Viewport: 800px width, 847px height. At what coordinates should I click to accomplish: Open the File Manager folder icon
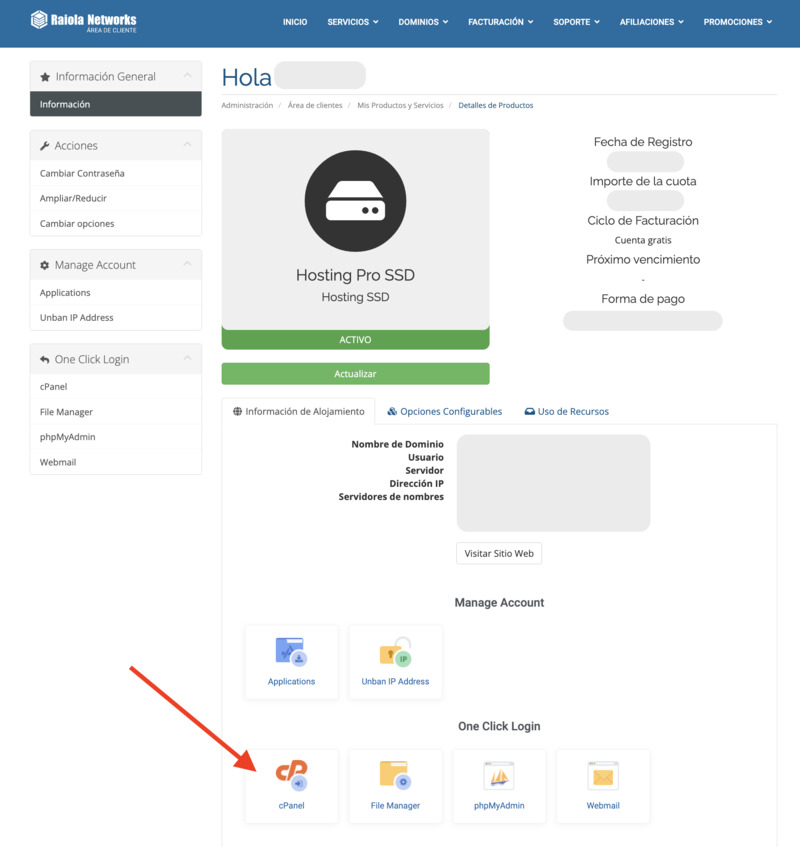pos(395,775)
